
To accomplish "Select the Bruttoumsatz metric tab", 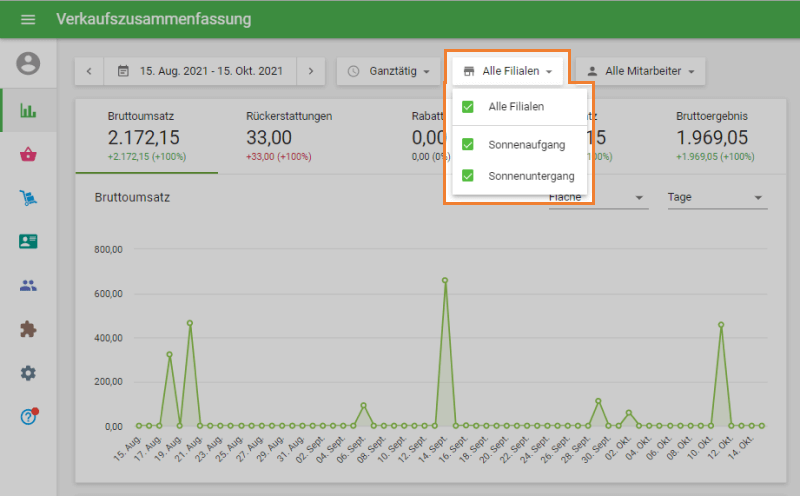I will (146, 135).
